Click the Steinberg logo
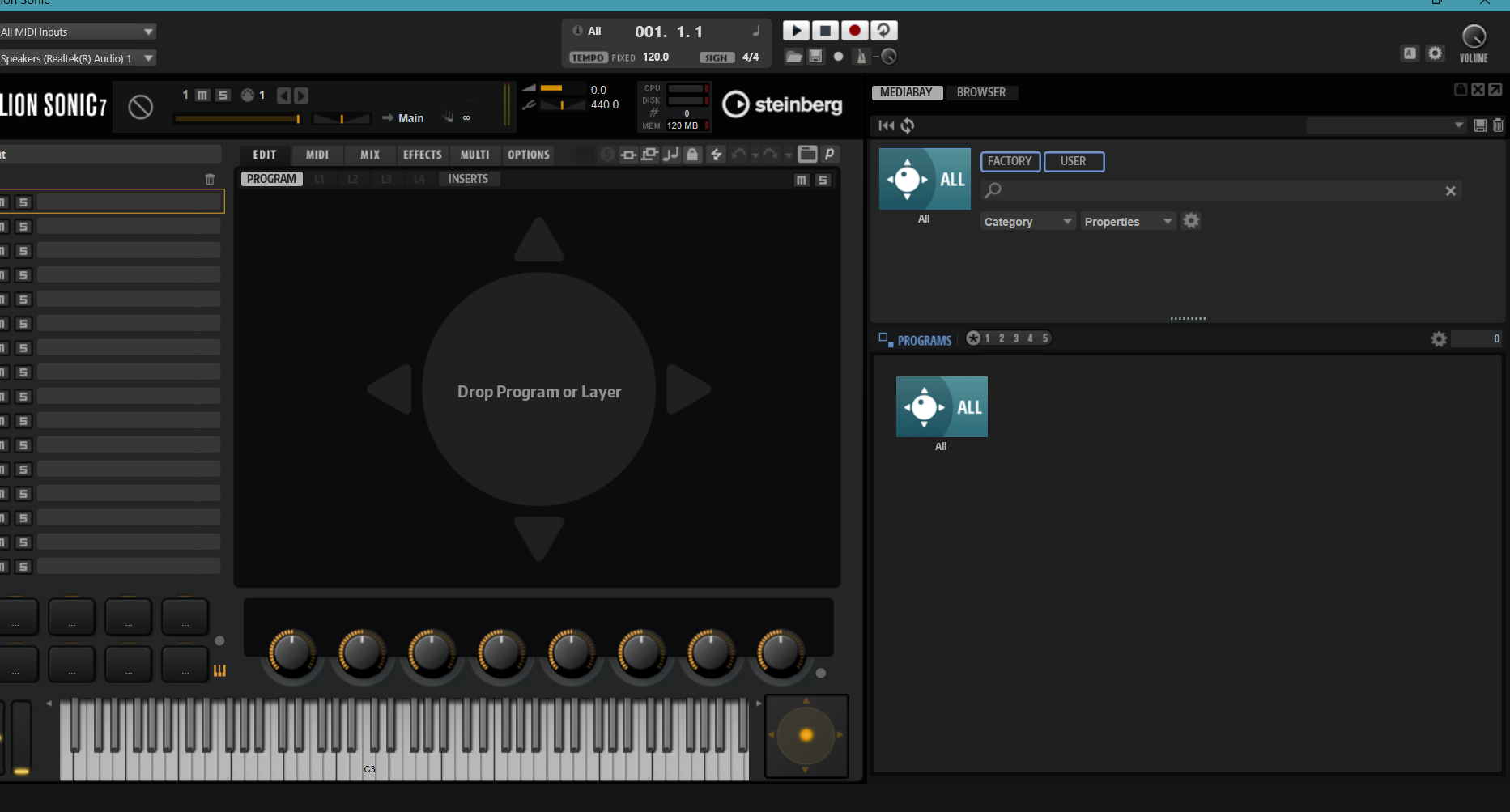 [782, 104]
